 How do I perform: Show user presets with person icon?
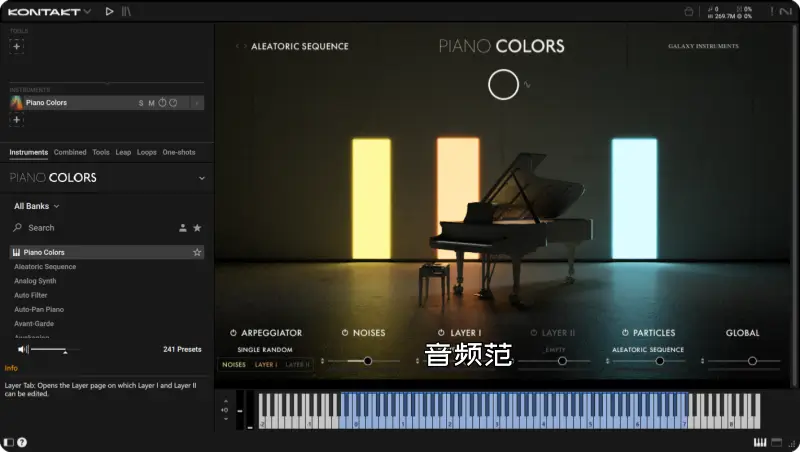(x=183, y=228)
